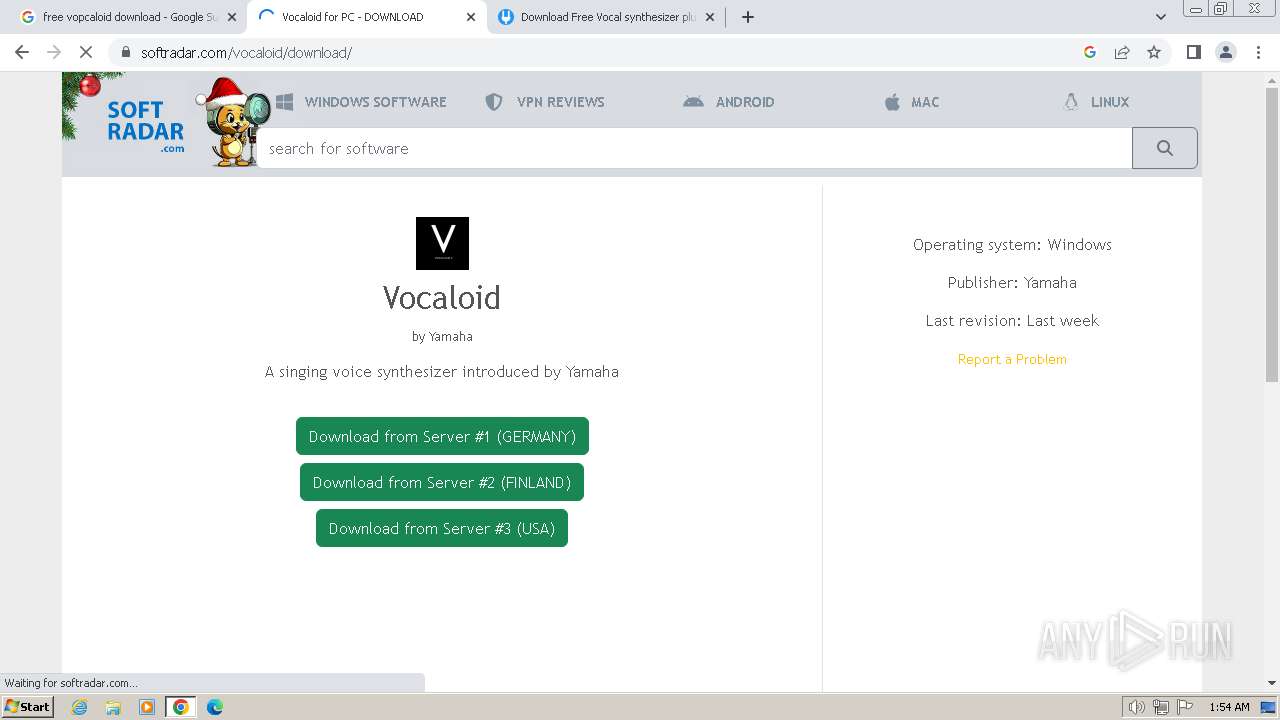Click the Action Center flag icon
This screenshot has height=720, width=1280.
click(1185, 707)
